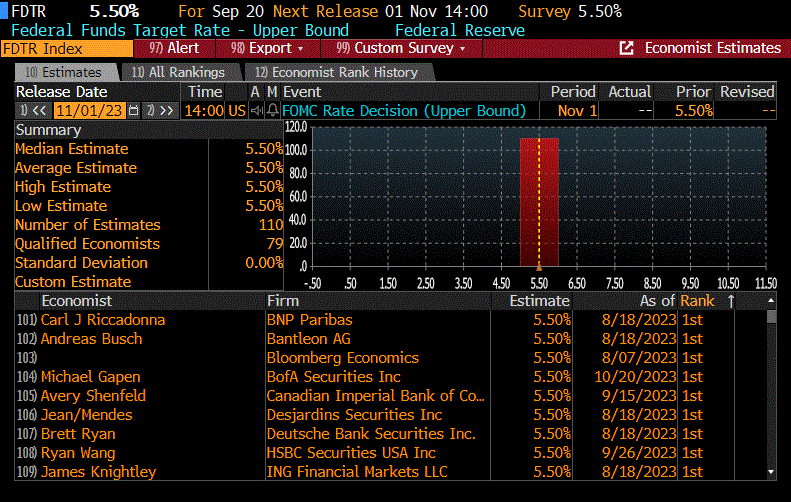Click the 10/20/2023 as-of date
This screenshot has width=791, height=502.
[x=635, y=377]
